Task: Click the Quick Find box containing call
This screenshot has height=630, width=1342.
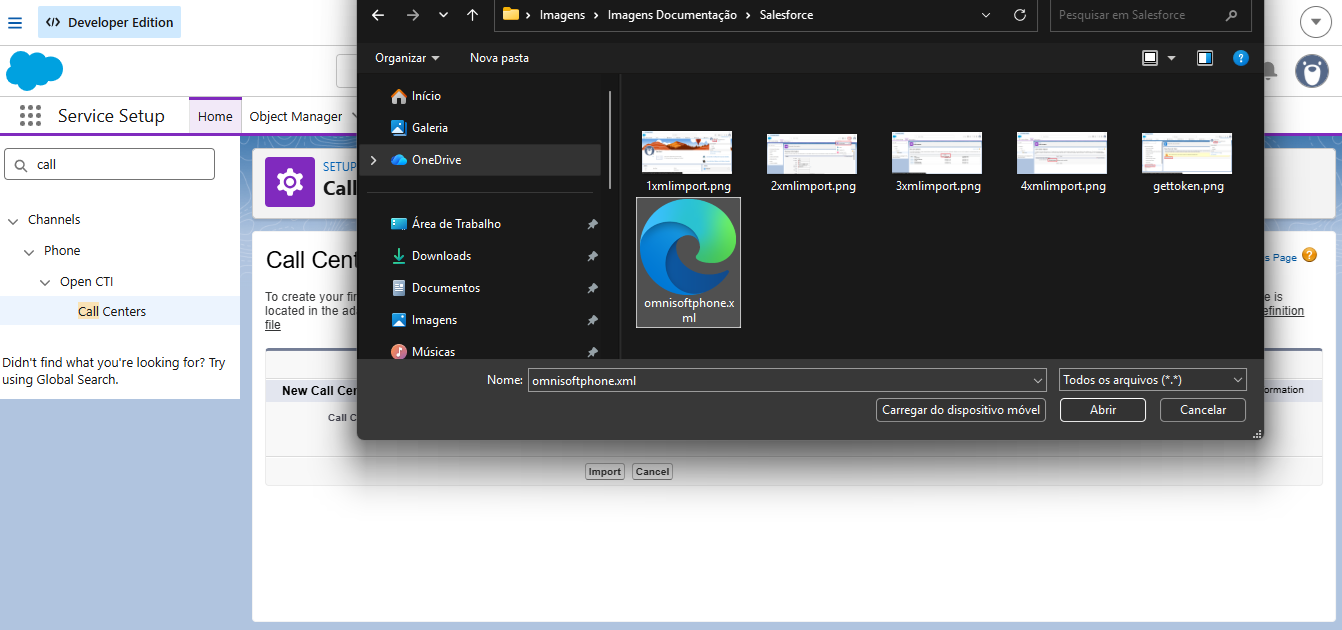Action: (x=110, y=164)
